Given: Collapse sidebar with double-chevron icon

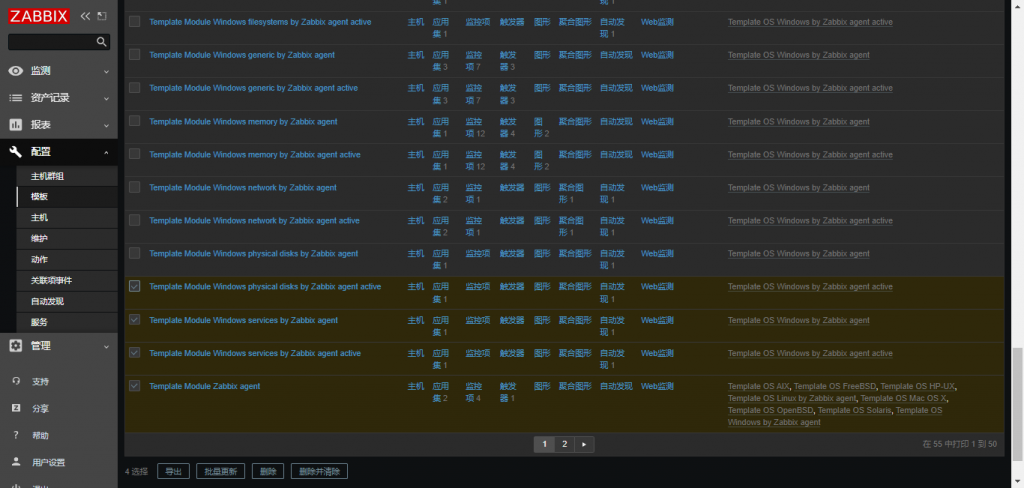Looking at the screenshot, I should (86, 16).
